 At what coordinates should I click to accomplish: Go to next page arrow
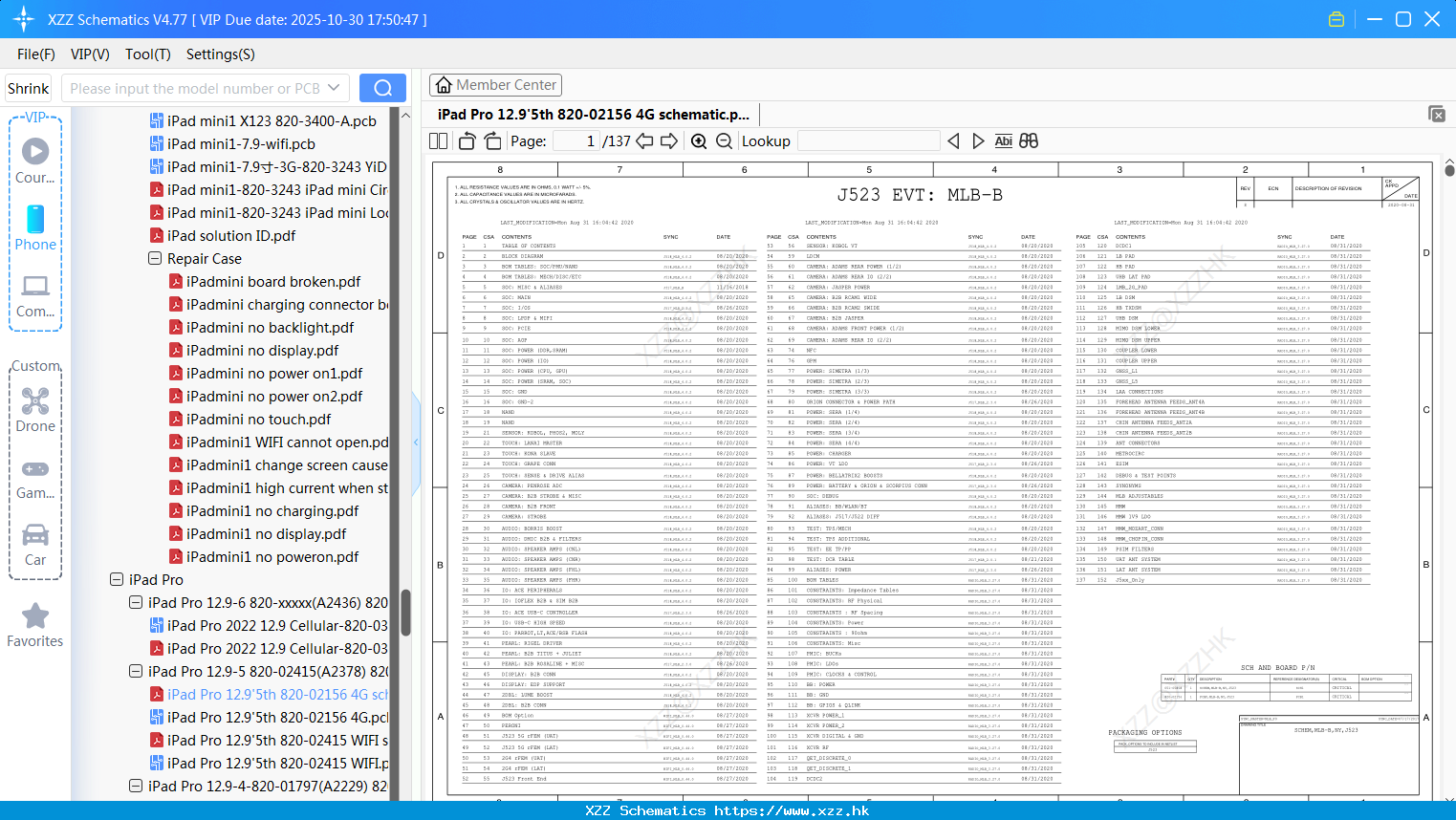pyautogui.click(x=669, y=140)
